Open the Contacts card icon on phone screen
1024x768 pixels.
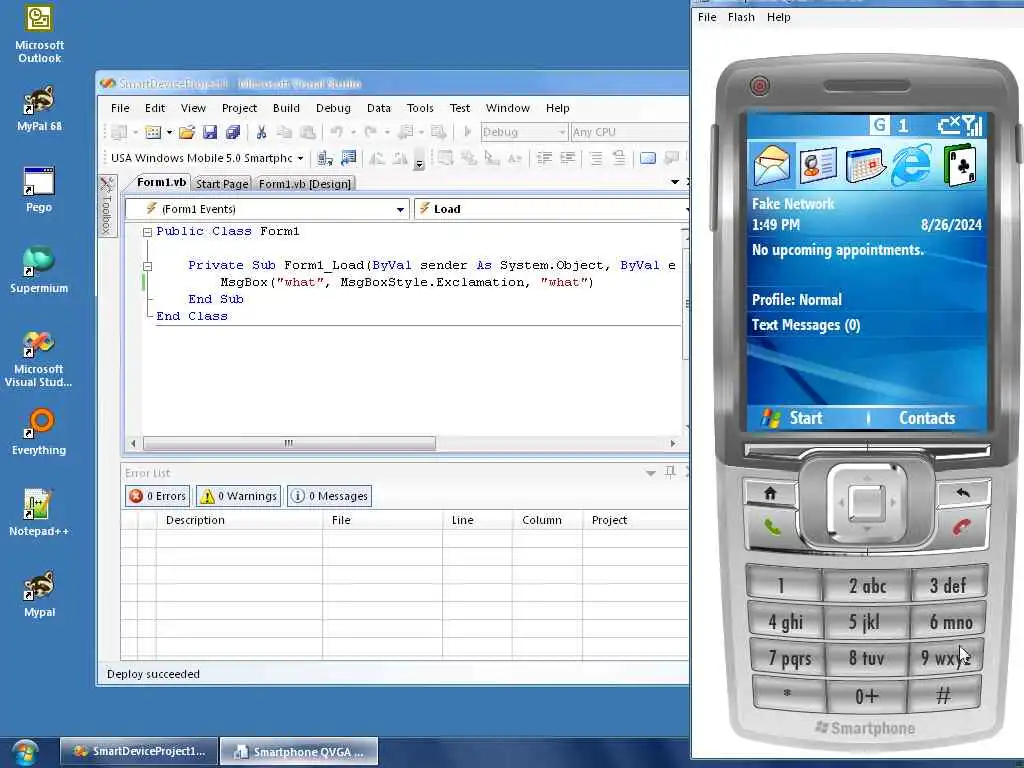[x=818, y=164]
